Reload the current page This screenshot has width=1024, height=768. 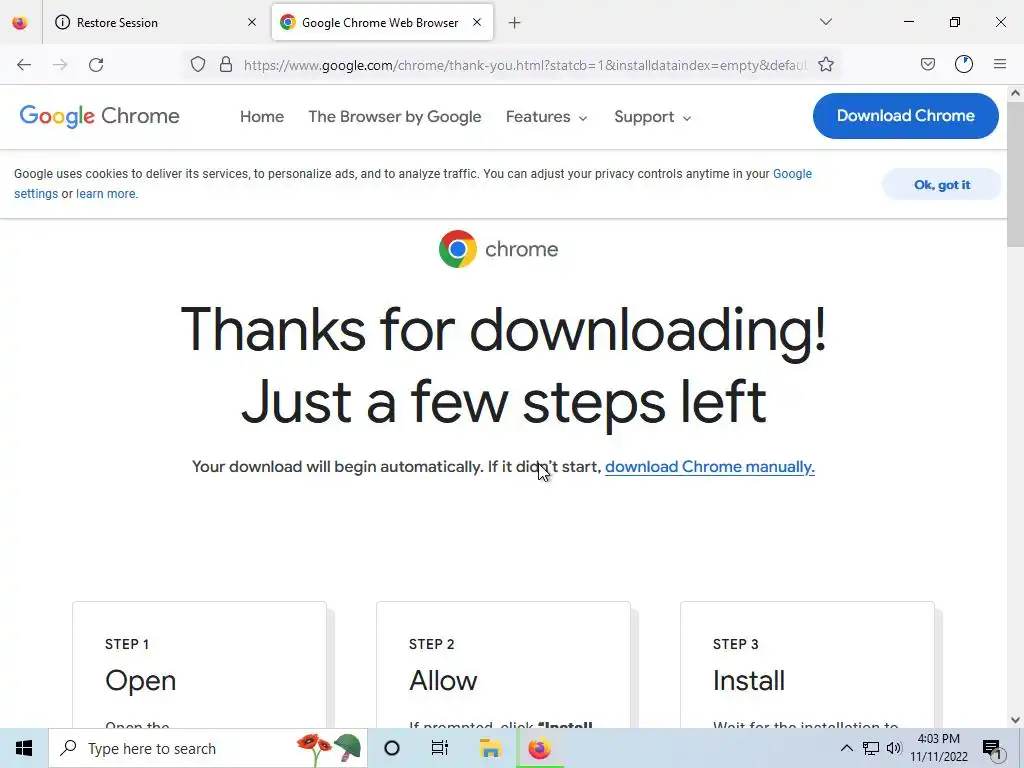tap(97, 65)
